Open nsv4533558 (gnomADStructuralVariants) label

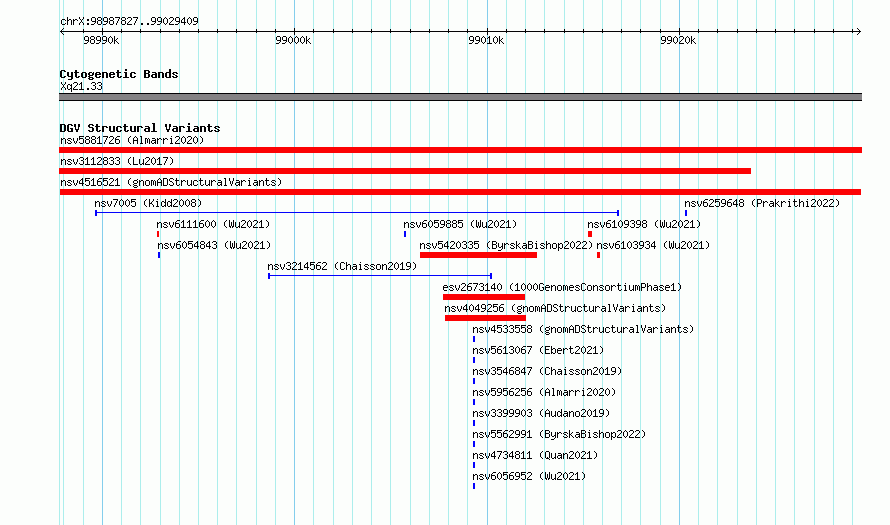583,329
